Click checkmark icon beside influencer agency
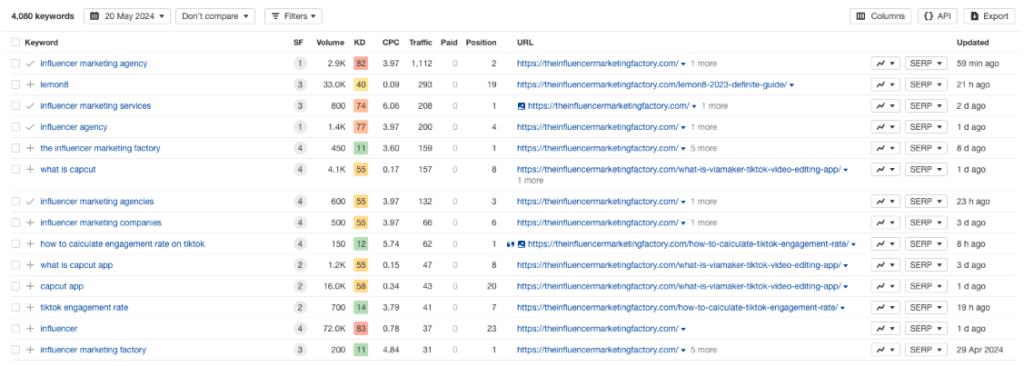Image resolution: width=1024 pixels, height=366 pixels. click(30, 127)
